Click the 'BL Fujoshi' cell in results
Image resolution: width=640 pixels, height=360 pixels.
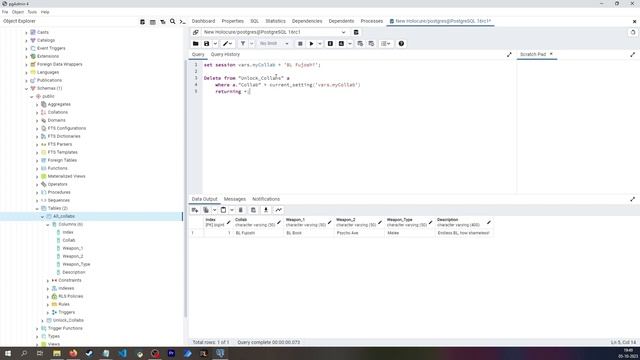point(258,233)
